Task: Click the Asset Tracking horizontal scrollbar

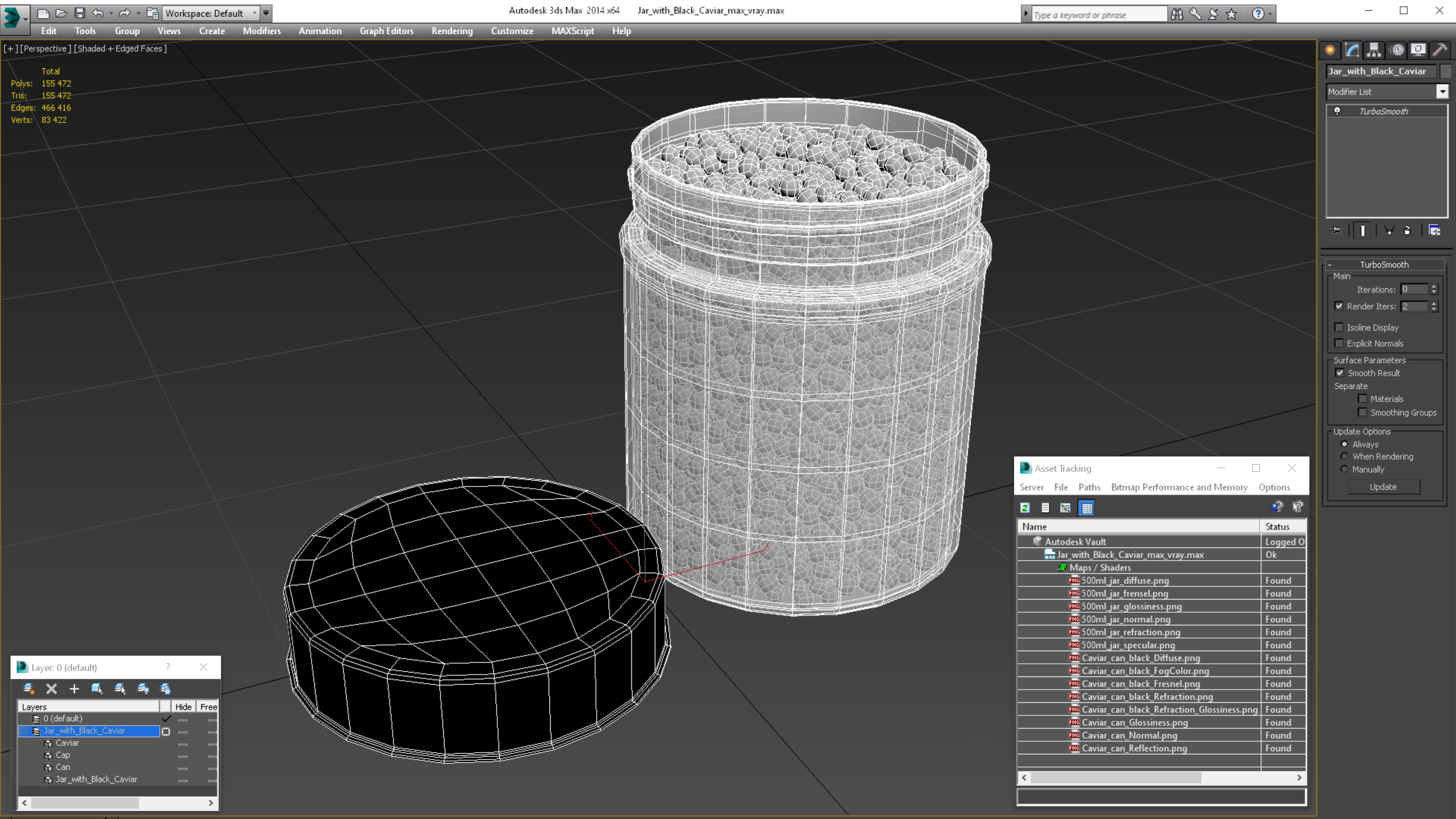Action: click(x=1162, y=778)
